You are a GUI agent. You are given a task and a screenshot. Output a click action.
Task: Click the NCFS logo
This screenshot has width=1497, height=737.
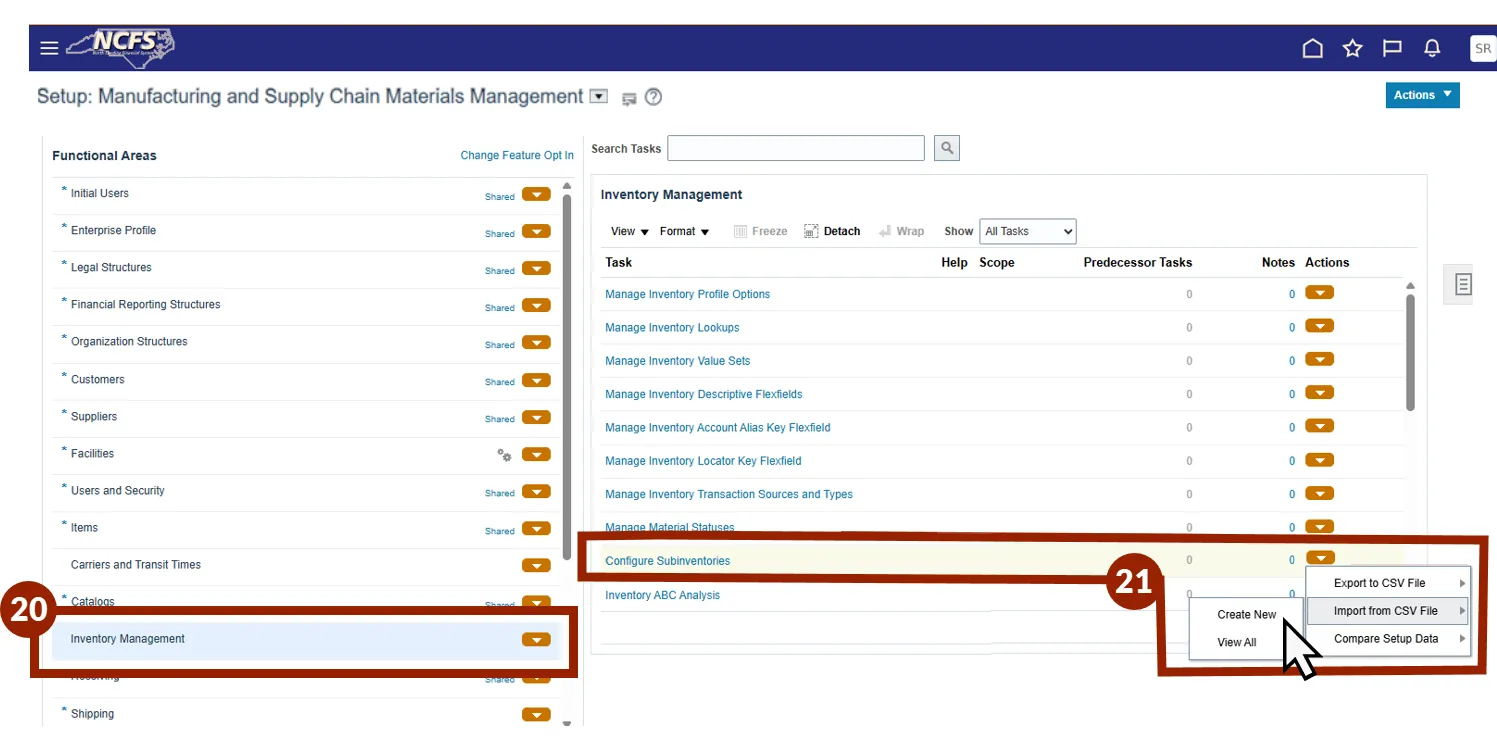click(x=120, y=47)
